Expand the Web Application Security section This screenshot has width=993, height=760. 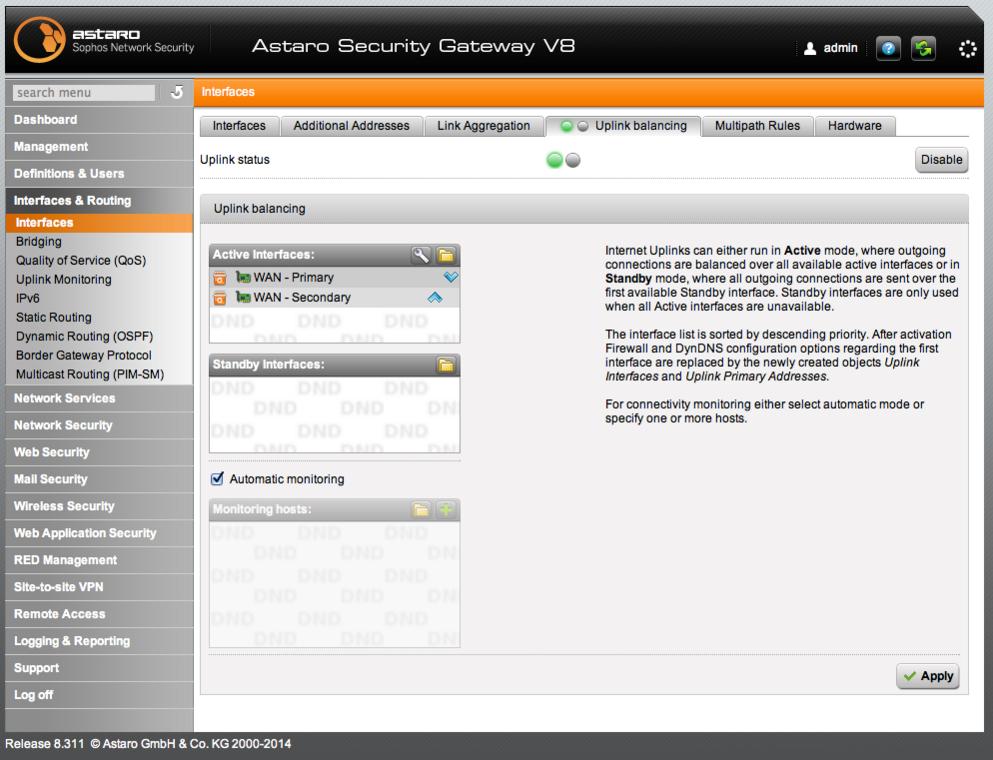point(99,533)
